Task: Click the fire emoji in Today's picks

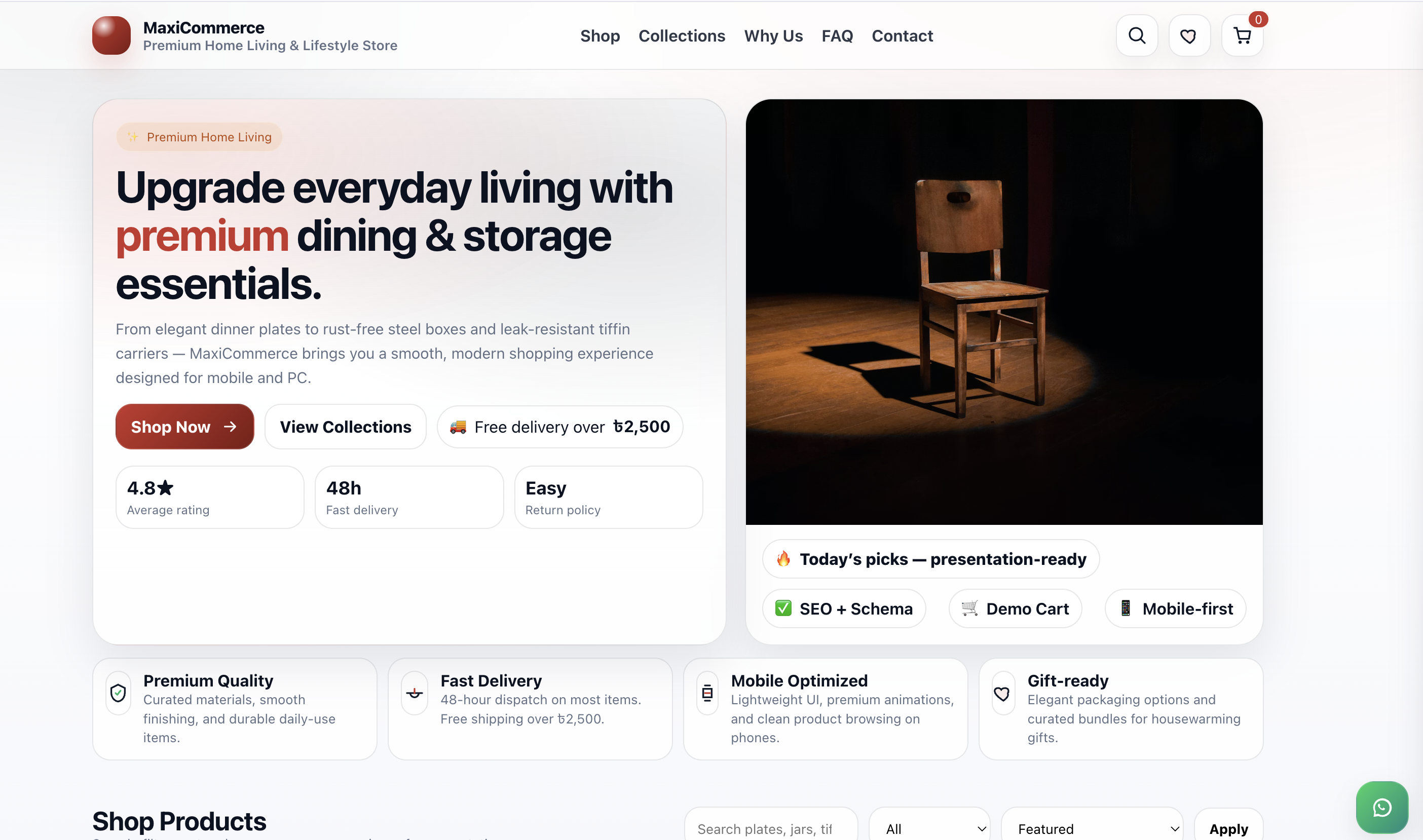Action: point(783,559)
